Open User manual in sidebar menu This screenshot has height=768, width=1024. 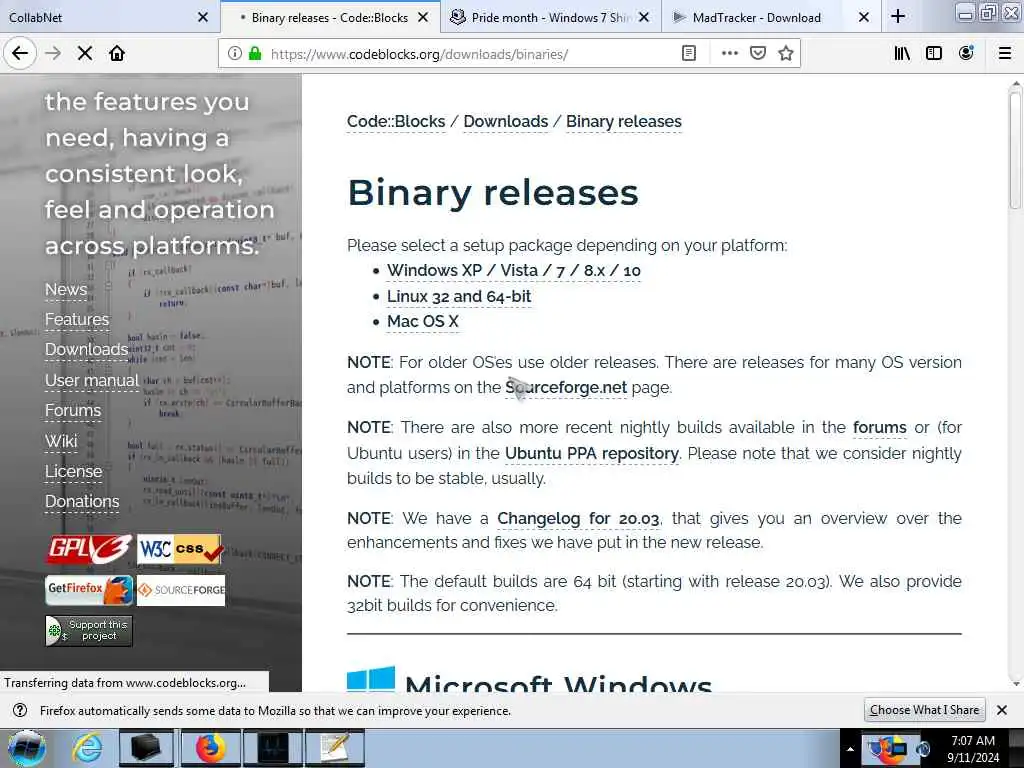[x=91, y=381]
